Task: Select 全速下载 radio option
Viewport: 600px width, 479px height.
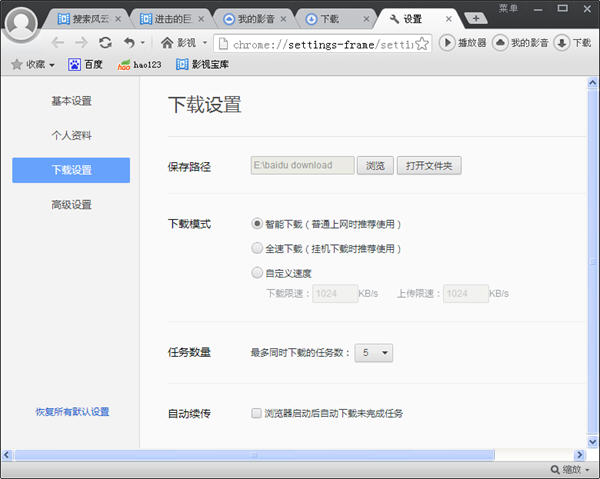Action: tap(257, 248)
